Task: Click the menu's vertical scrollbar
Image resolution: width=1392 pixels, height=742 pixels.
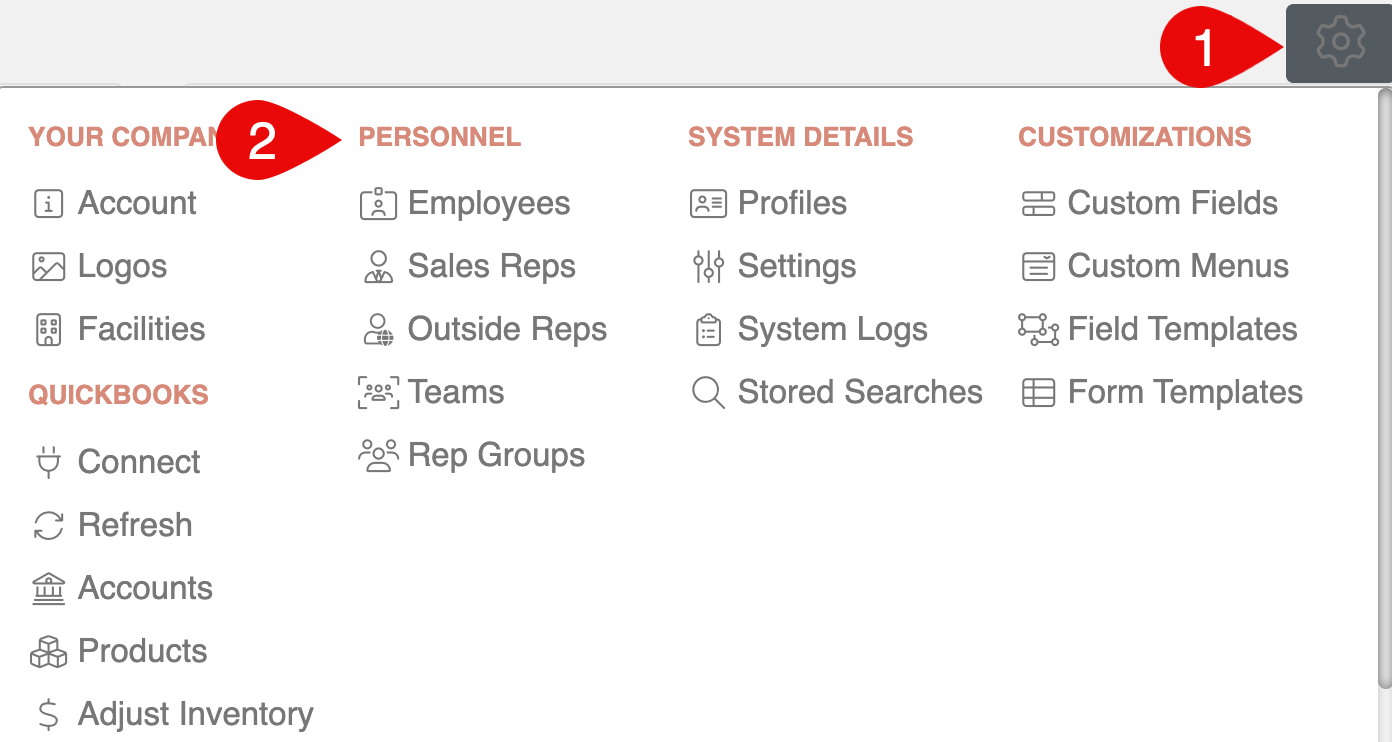Action: coord(1384,390)
